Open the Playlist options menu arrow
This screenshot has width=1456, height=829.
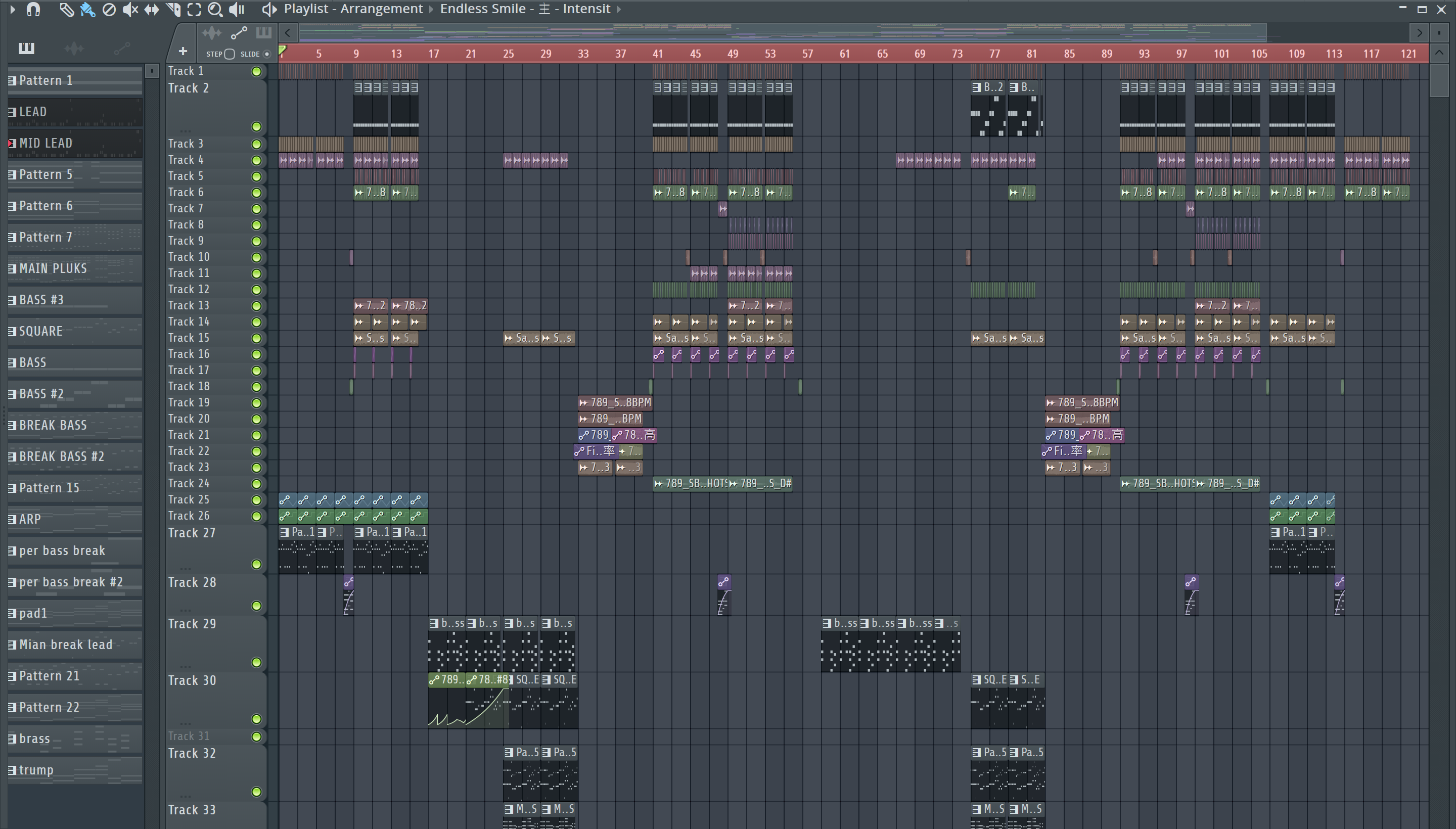pyautogui.click(x=13, y=9)
